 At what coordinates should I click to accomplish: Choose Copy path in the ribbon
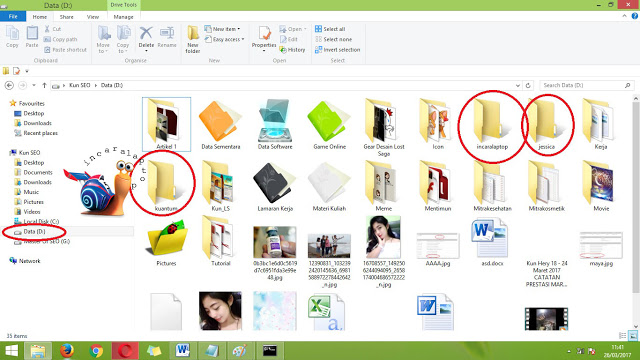[x=60, y=39]
